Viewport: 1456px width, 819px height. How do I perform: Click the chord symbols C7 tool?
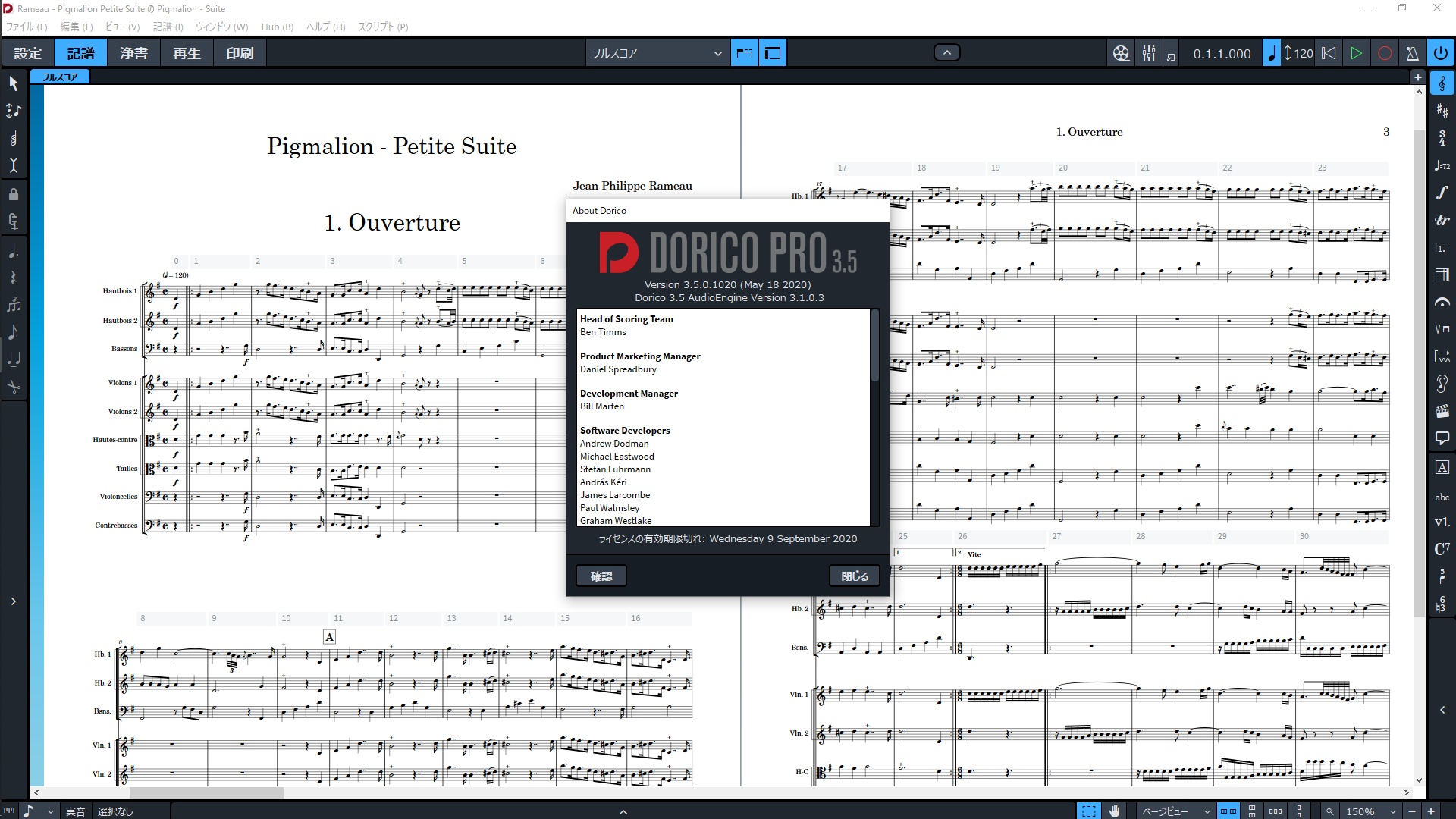[x=1442, y=549]
